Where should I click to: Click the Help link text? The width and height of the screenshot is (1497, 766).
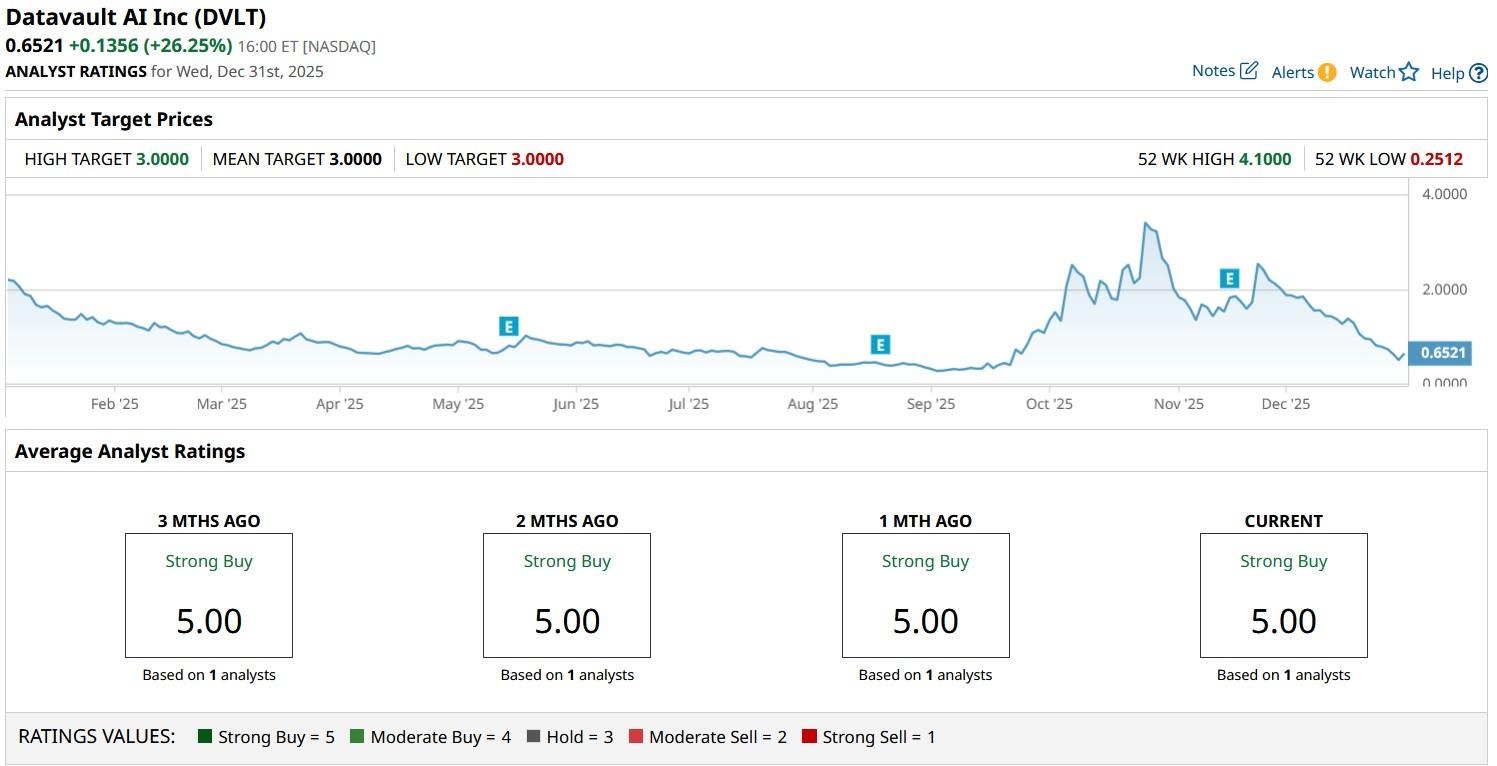(1447, 73)
